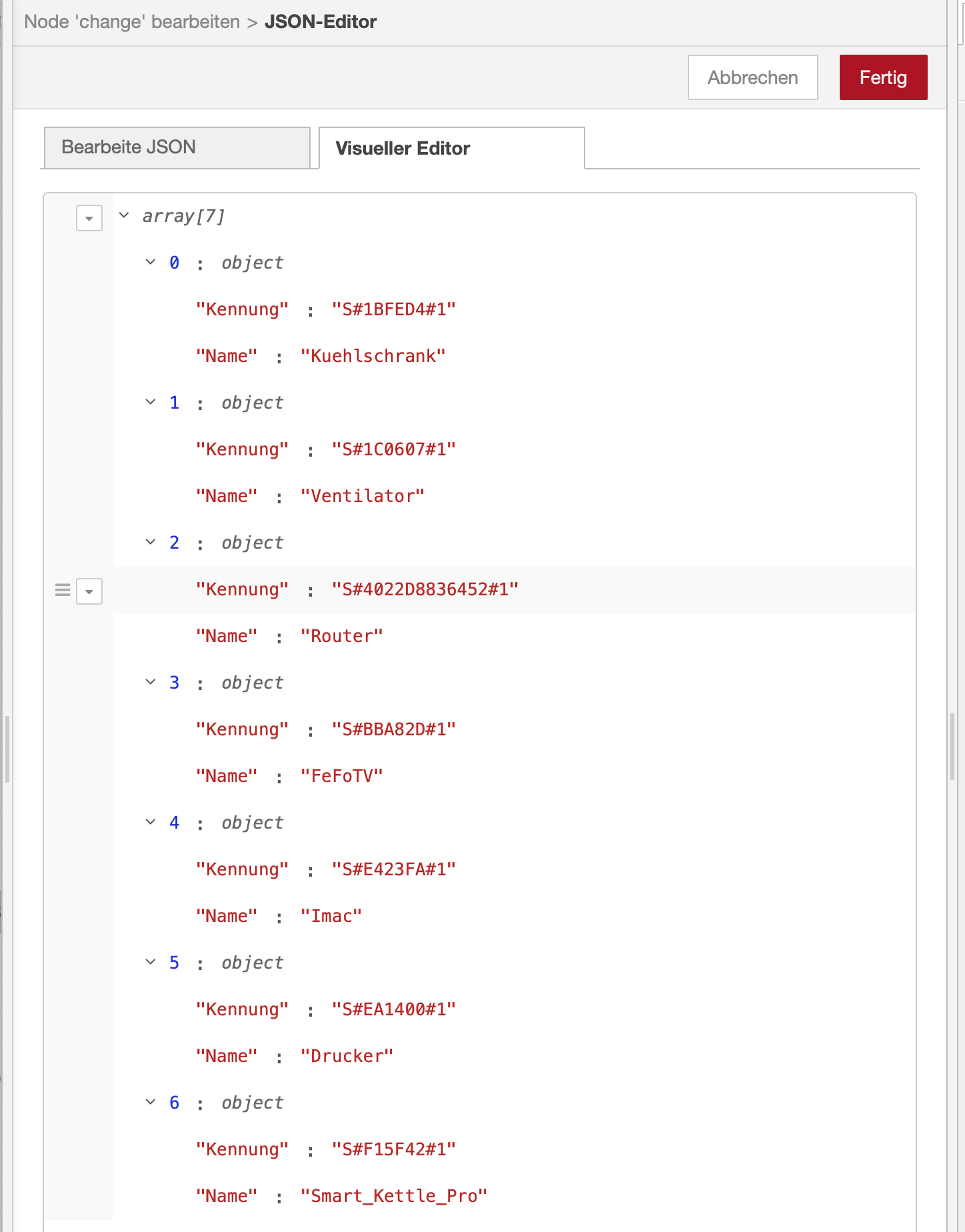Collapse object 6 containing Smart_Kettle_Pro
Screen dimensions: 965x1232
151,1102
